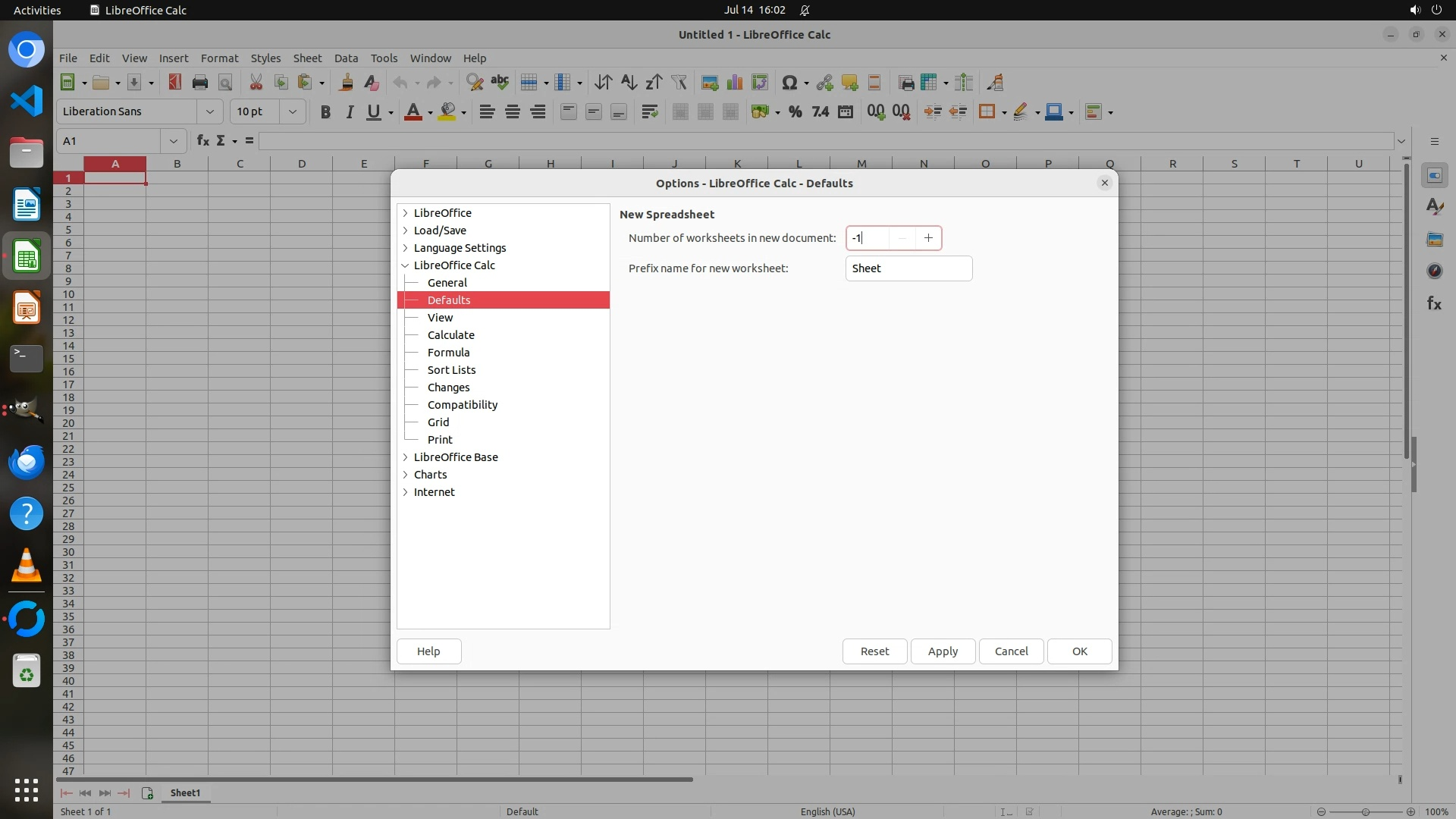Click the zoom slider in status bar
Screen dimensions: 1456x819
(1365, 811)
